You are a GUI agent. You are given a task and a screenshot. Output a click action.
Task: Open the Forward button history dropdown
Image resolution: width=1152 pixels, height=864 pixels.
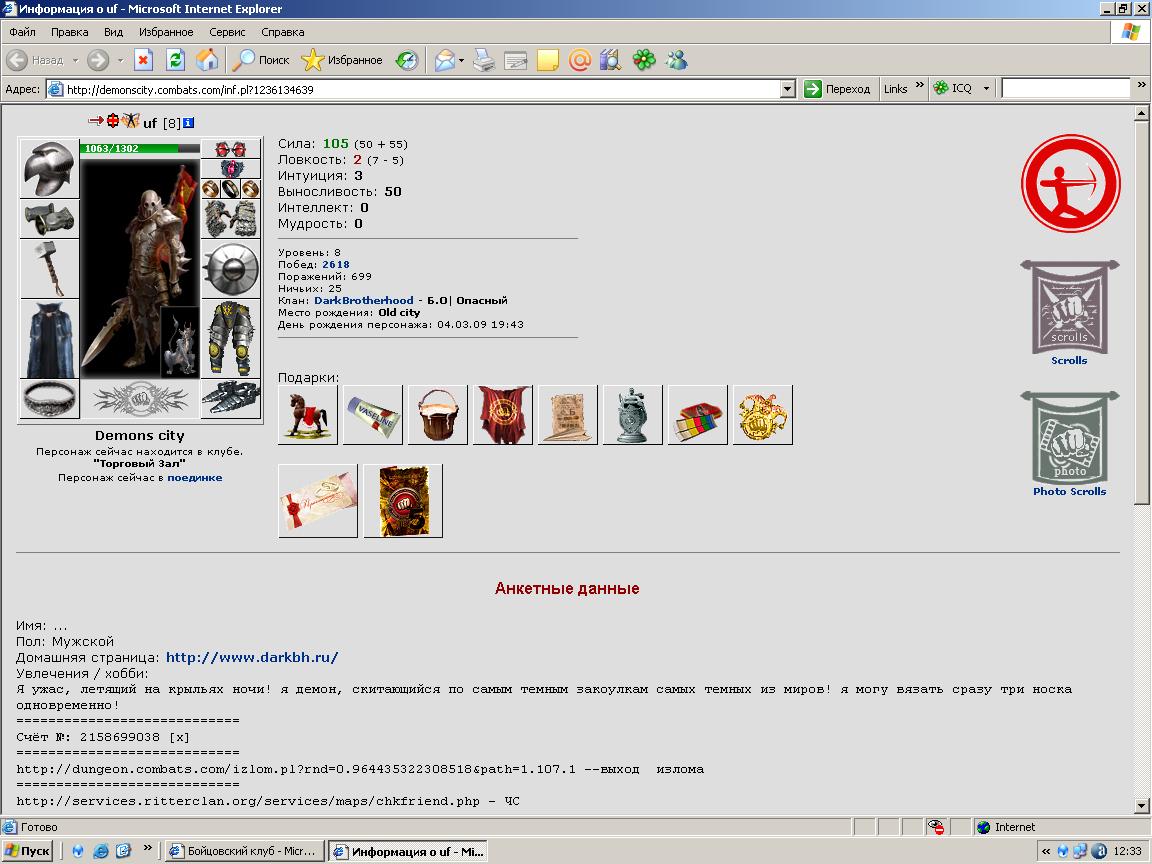pyautogui.click(x=120, y=60)
